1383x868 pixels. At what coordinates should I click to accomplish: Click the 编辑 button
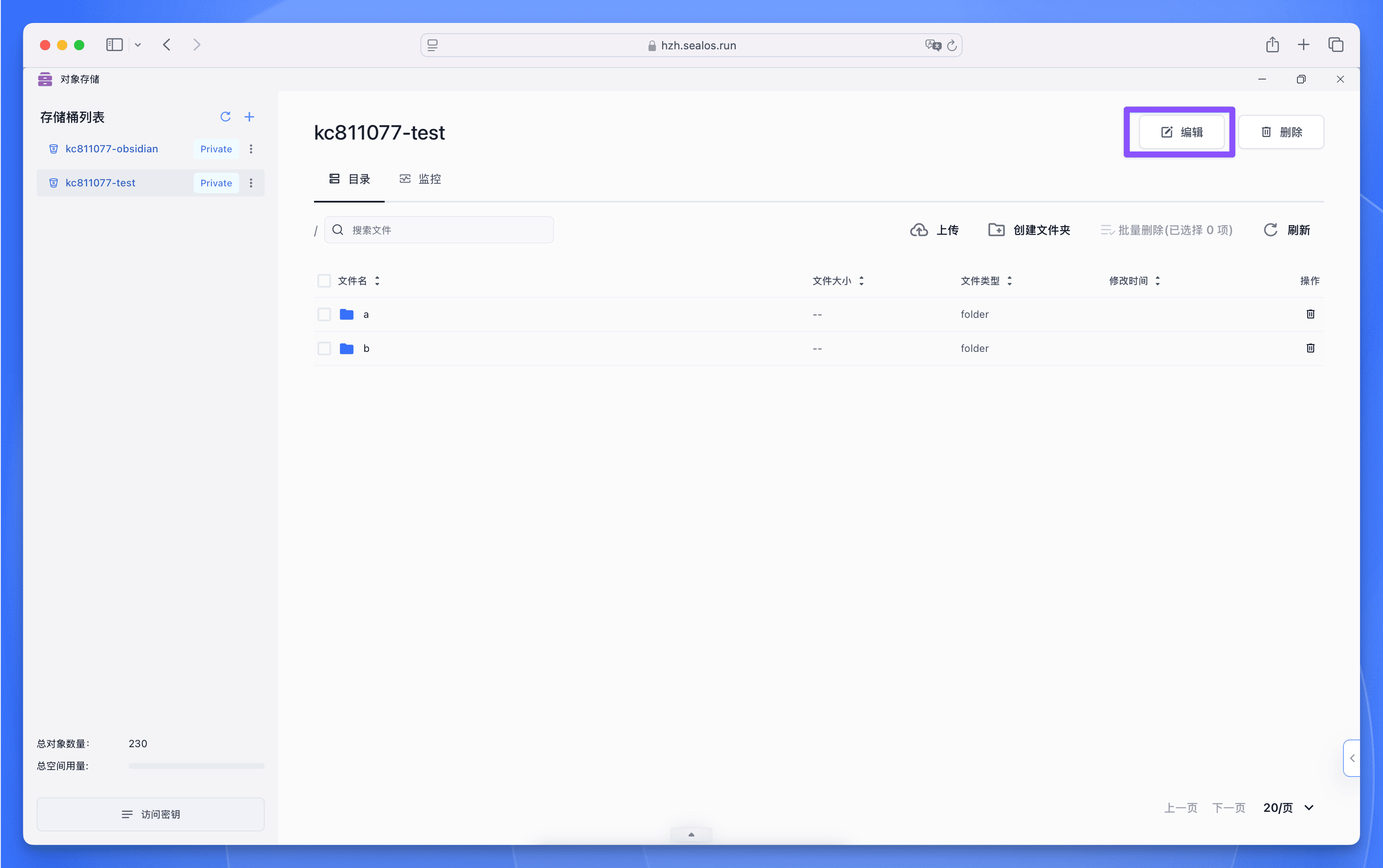1181,132
